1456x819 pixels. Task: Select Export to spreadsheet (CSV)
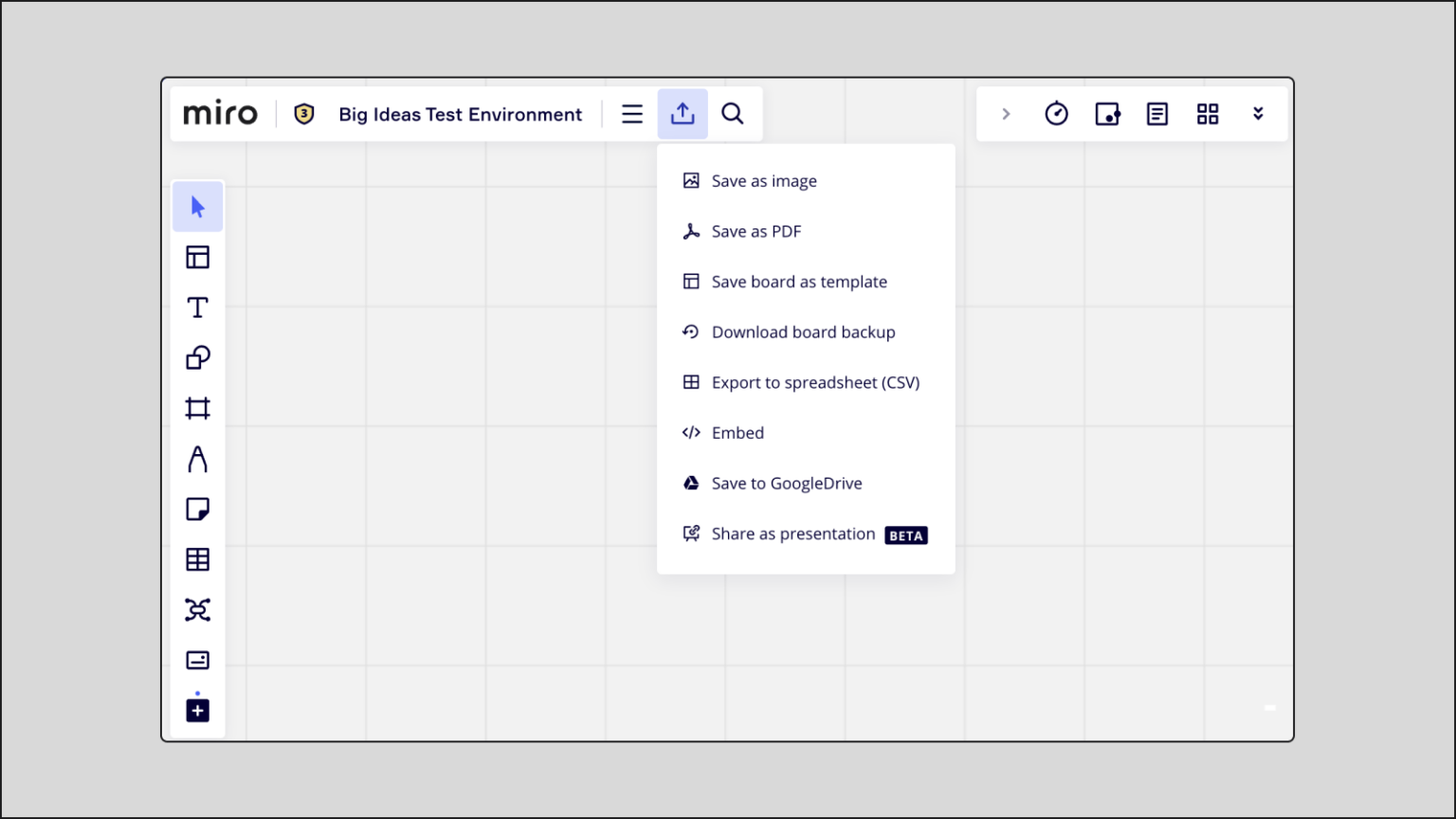[x=815, y=382]
